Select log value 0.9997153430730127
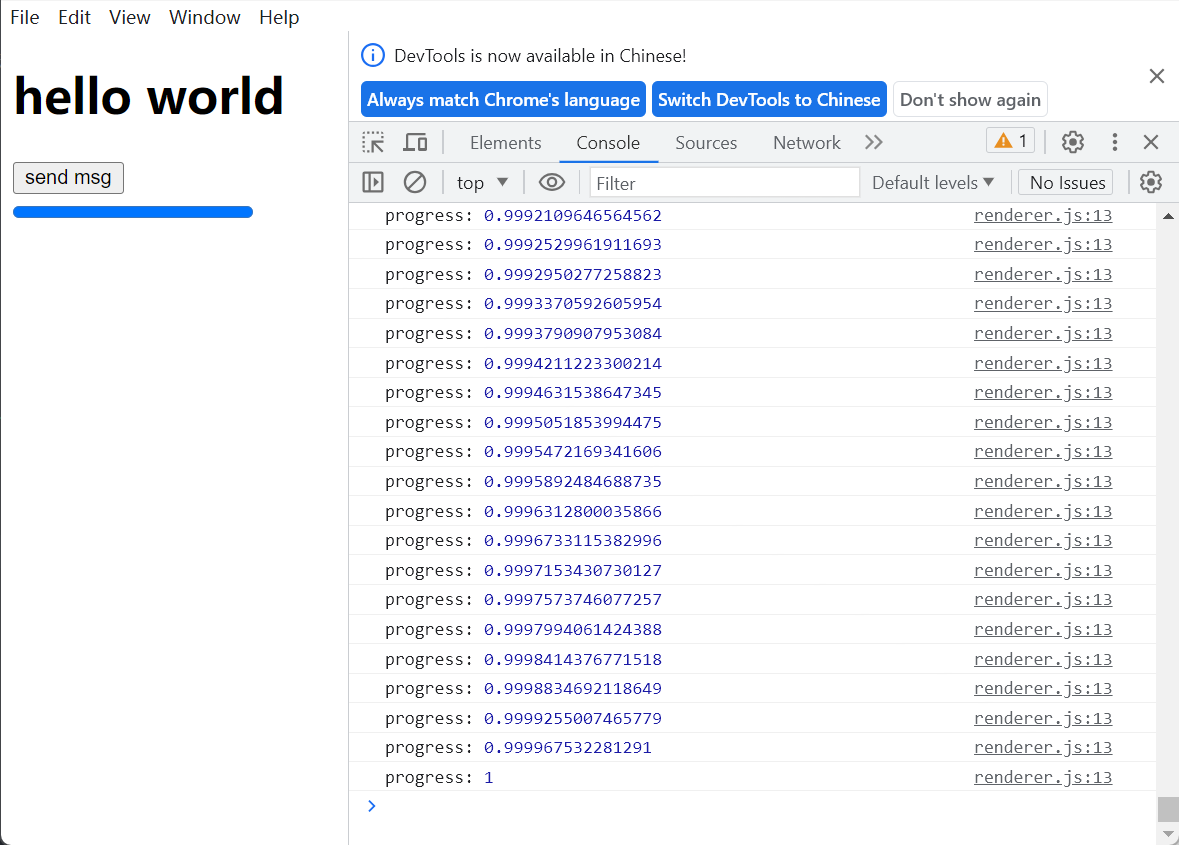 point(573,571)
